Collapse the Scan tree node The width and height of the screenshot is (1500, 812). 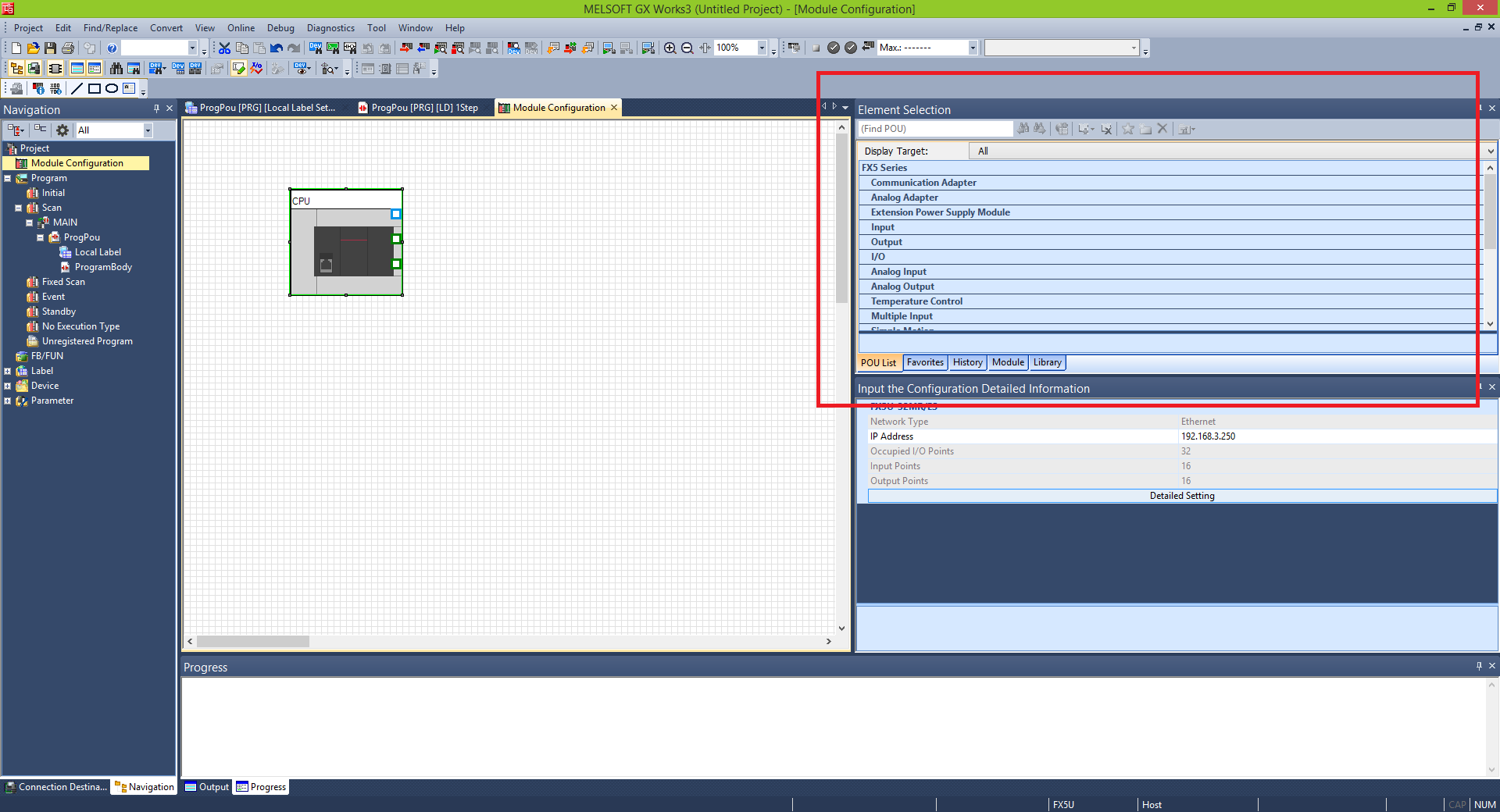click(x=19, y=208)
